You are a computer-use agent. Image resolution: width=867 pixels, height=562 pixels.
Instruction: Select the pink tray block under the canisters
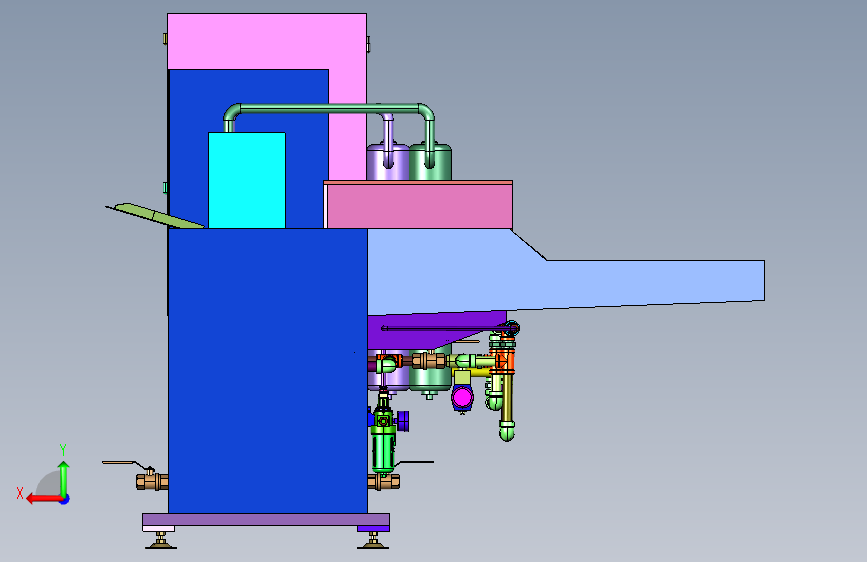pos(419,205)
